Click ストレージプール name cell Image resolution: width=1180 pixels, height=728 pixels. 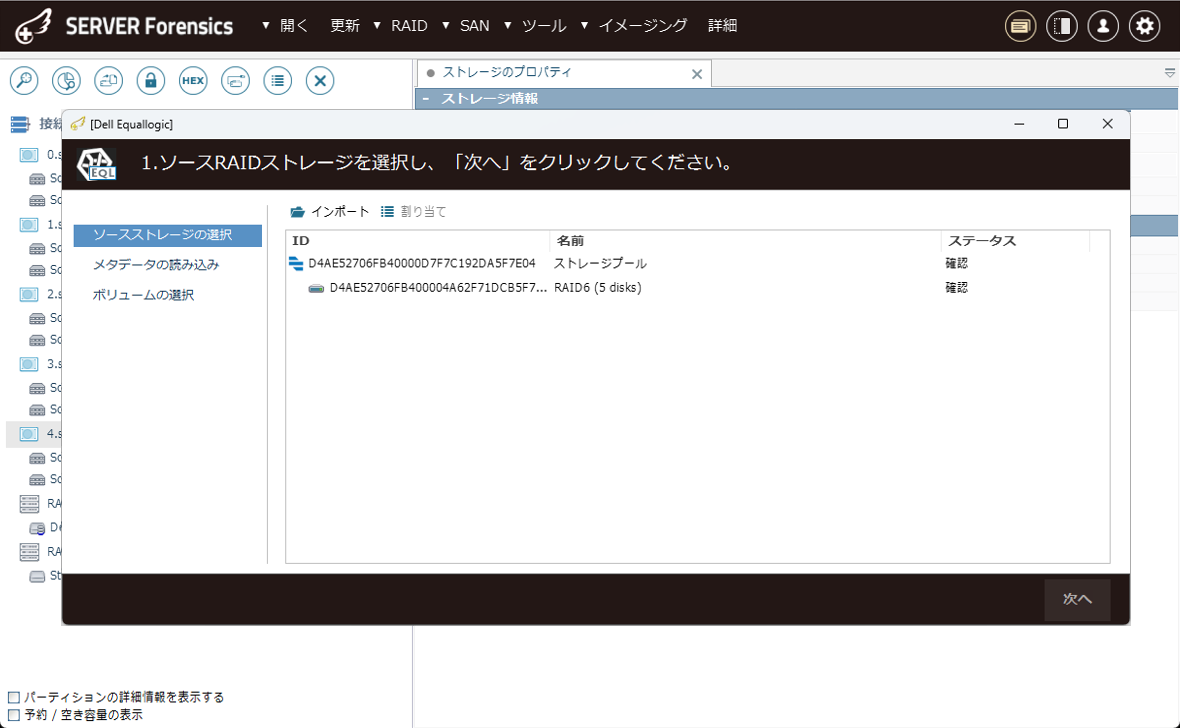[601, 263]
